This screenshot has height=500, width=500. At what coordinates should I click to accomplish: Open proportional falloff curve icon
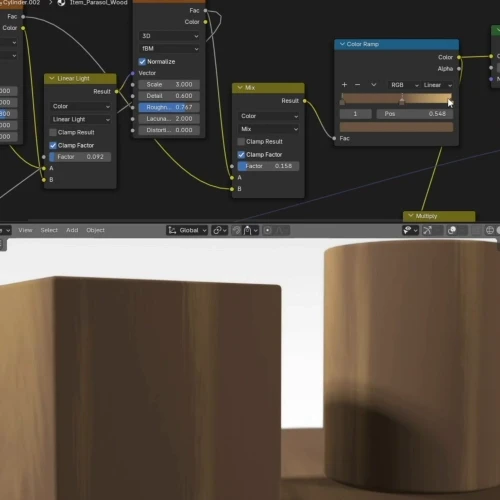281,230
